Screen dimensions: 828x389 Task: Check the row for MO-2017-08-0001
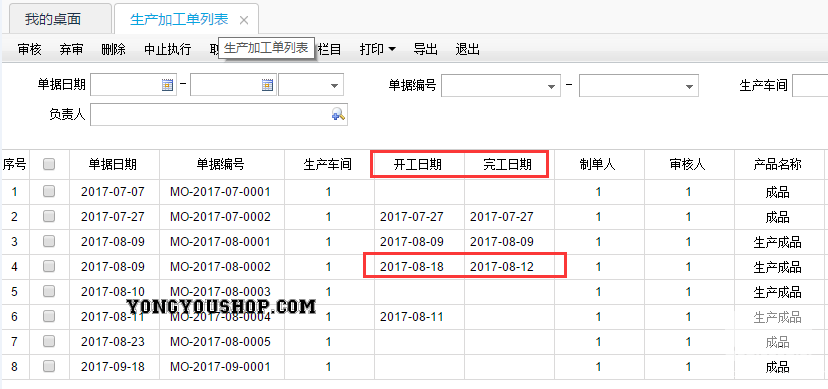(x=49, y=242)
